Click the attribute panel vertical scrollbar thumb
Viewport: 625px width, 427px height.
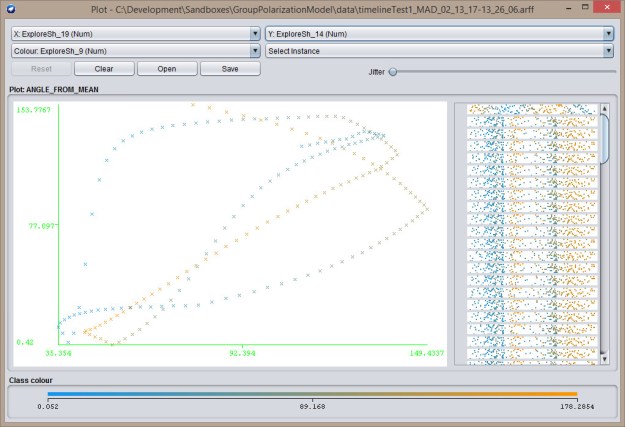click(604, 138)
